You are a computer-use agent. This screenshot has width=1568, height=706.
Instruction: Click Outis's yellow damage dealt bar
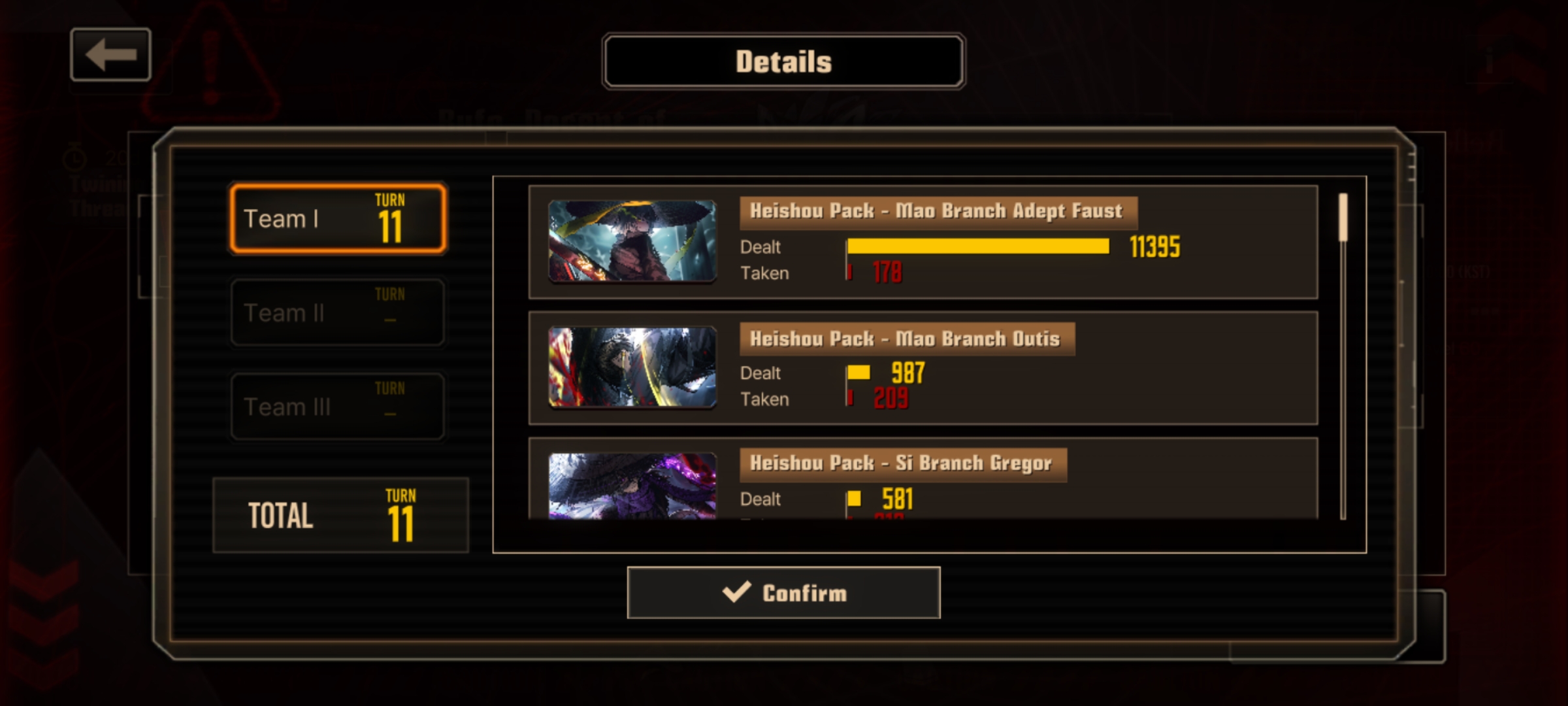pyautogui.click(x=858, y=373)
